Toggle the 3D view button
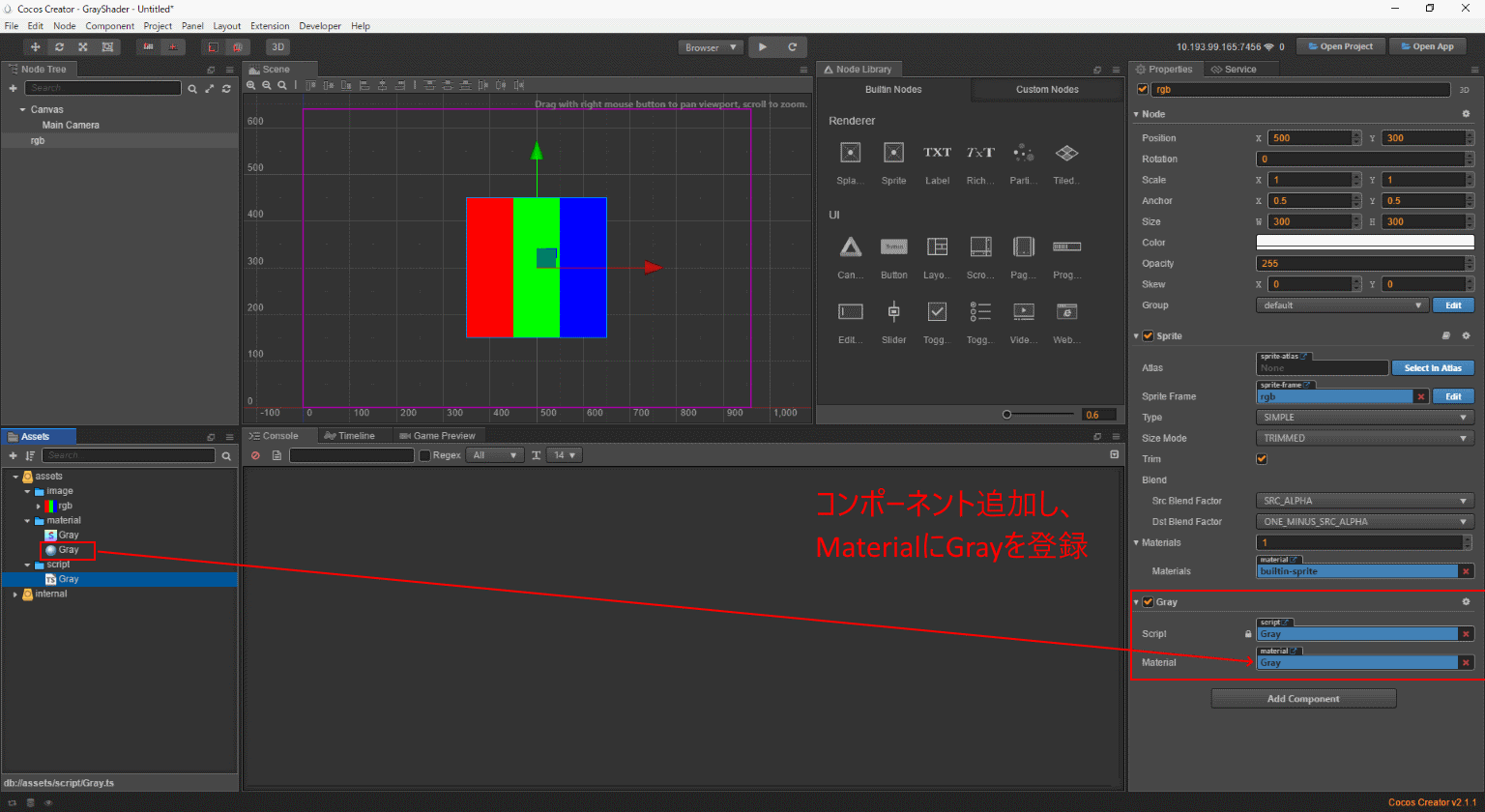The height and width of the screenshot is (812, 1485). (x=277, y=46)
